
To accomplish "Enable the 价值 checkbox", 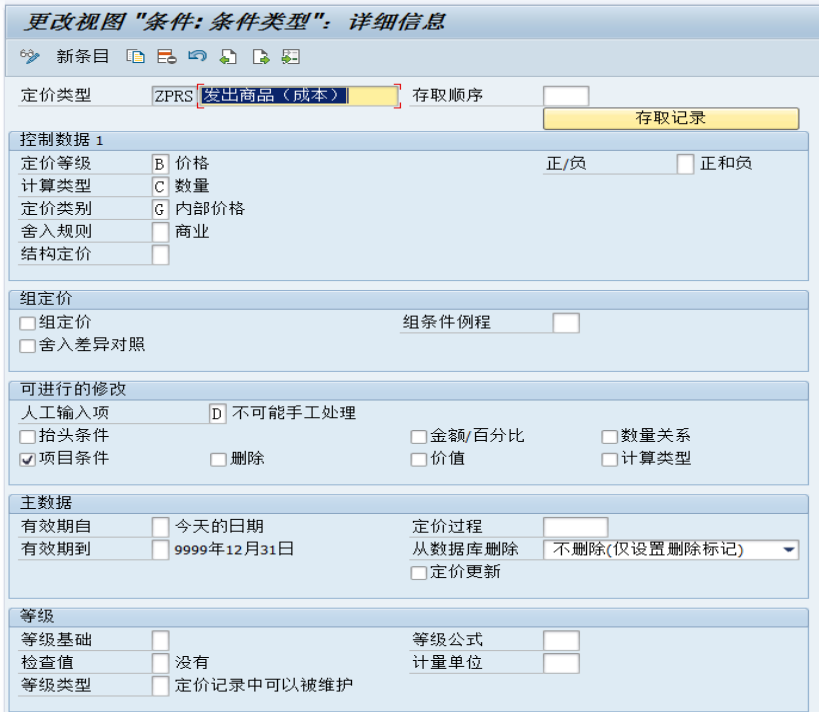I will (x=418, y=459).
